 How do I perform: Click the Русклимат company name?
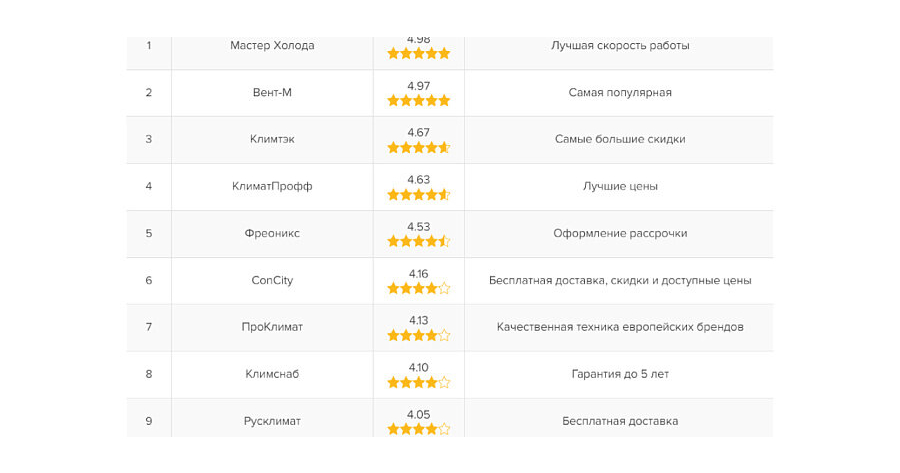point(272,422)
